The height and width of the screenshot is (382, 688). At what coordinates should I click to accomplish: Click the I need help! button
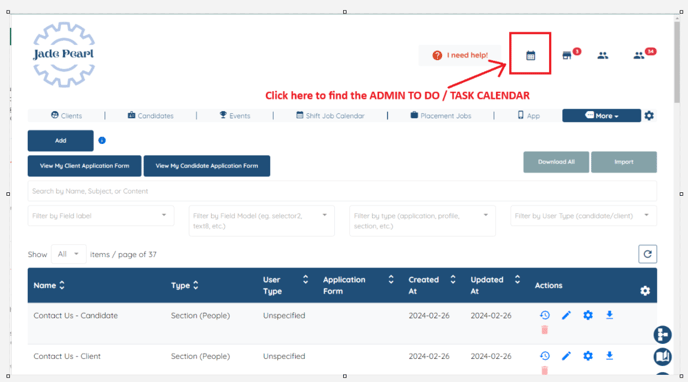459,55
